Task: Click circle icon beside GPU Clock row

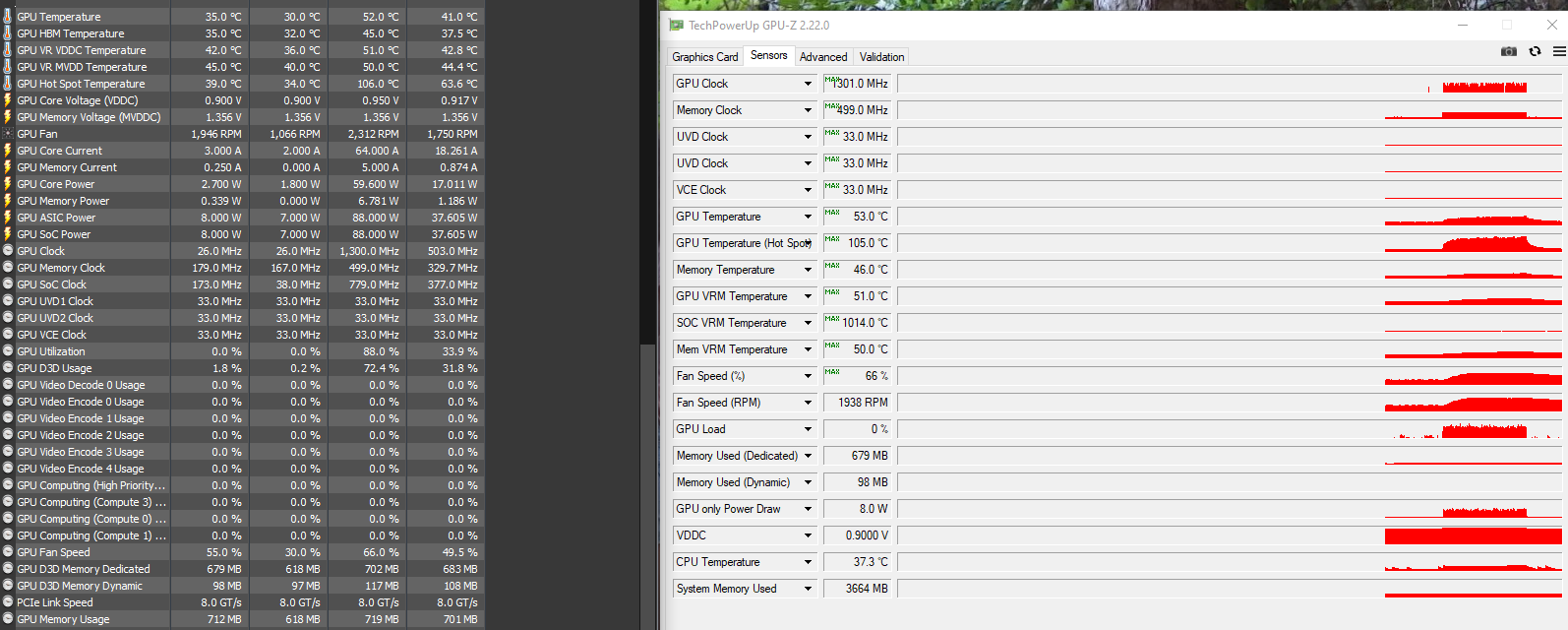Action: 7,251
